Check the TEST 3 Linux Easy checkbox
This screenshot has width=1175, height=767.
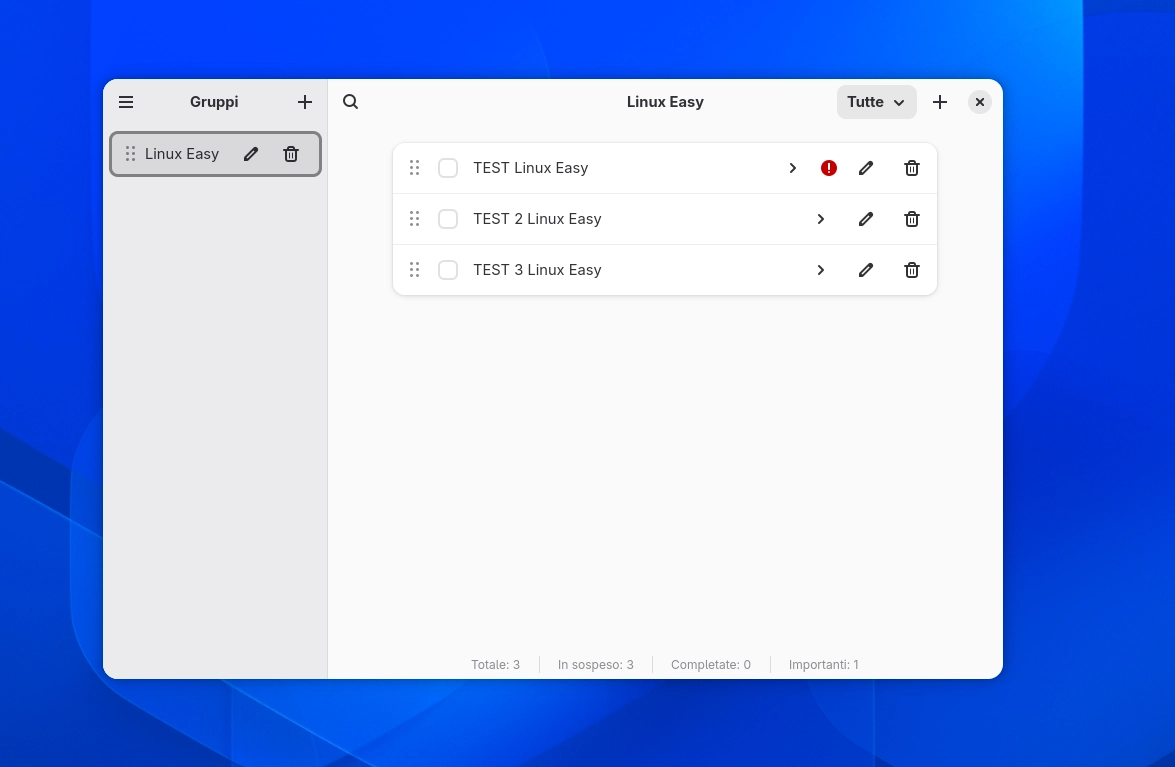tap(448, 270)
